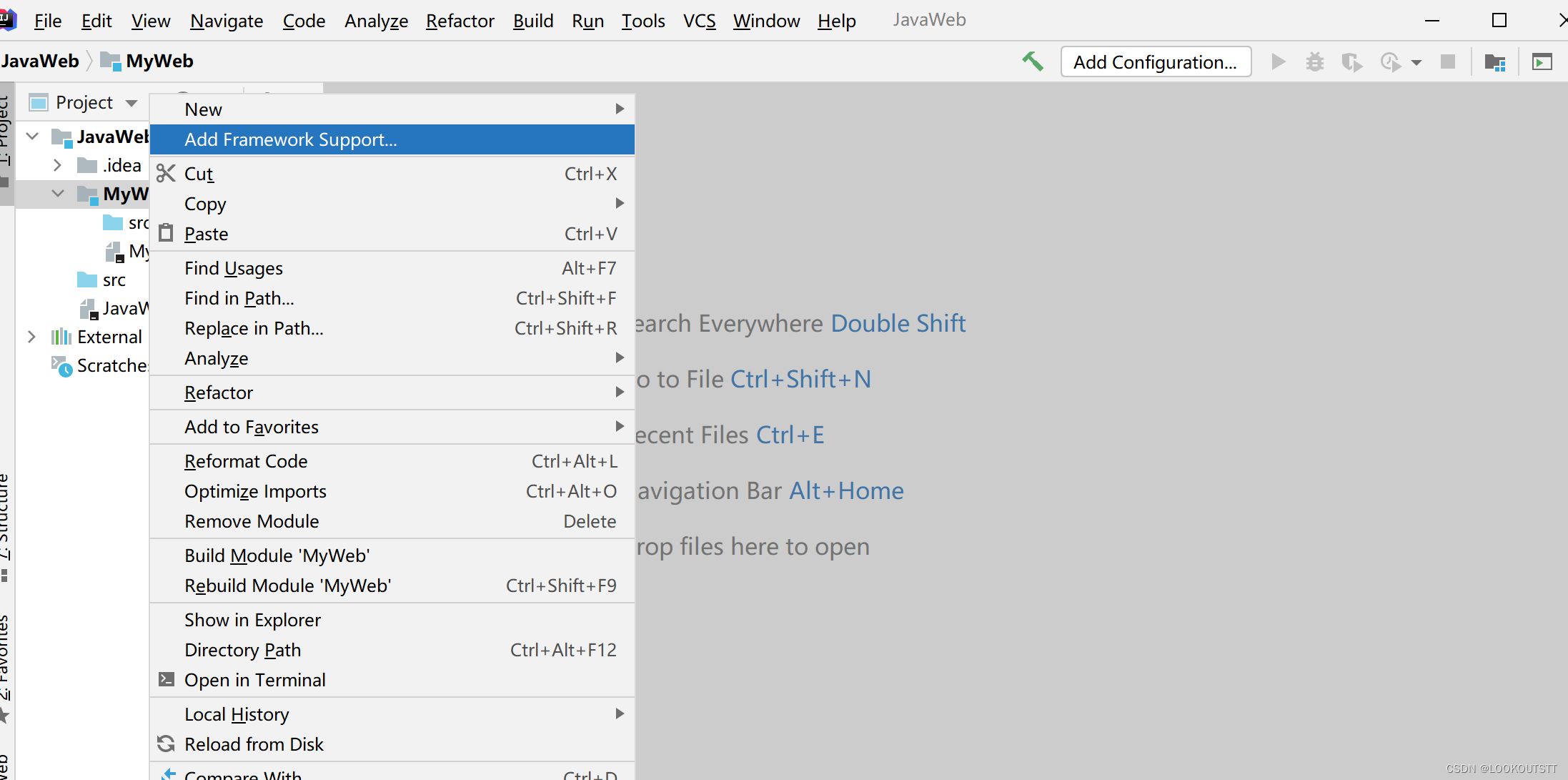This screenshot has height=780, width=1568.
Task: Open the Project view dropdown
Action: tap(132, 104)
